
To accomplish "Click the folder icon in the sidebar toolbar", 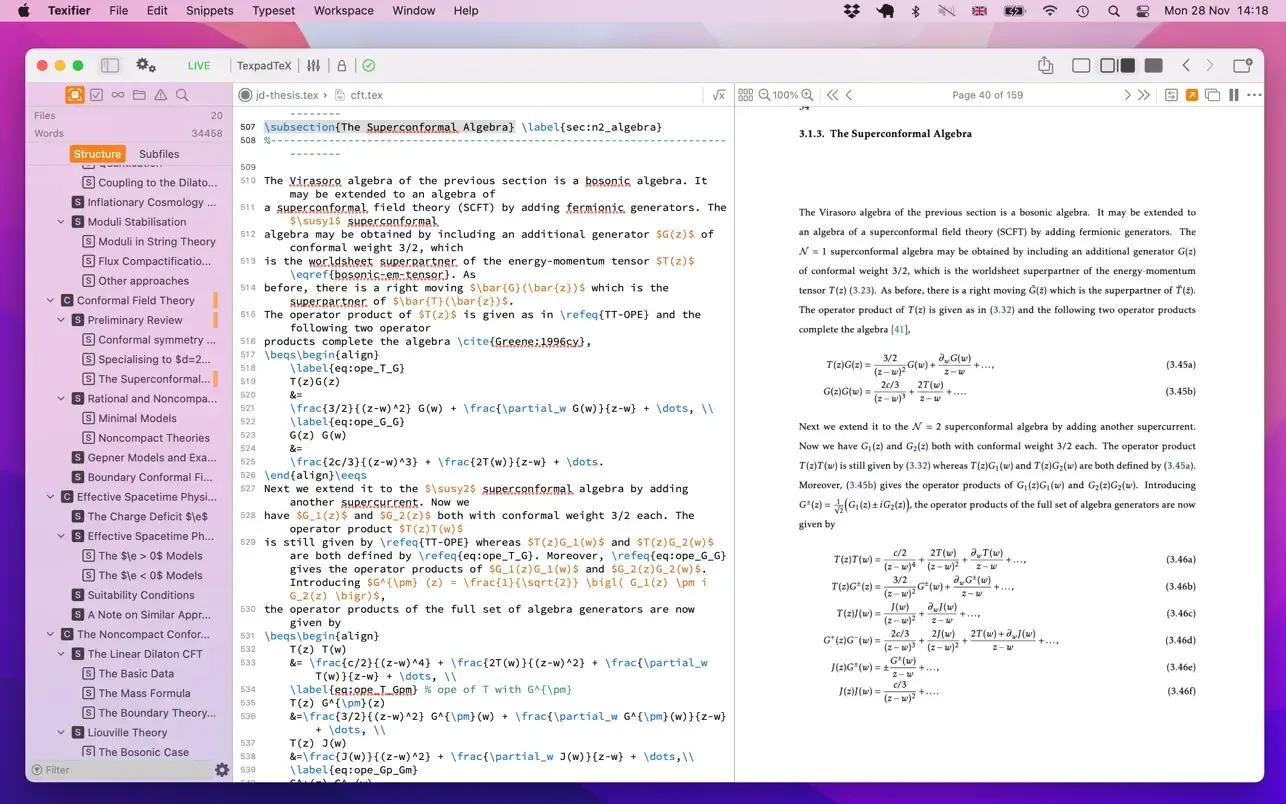I will coord(140,95).
